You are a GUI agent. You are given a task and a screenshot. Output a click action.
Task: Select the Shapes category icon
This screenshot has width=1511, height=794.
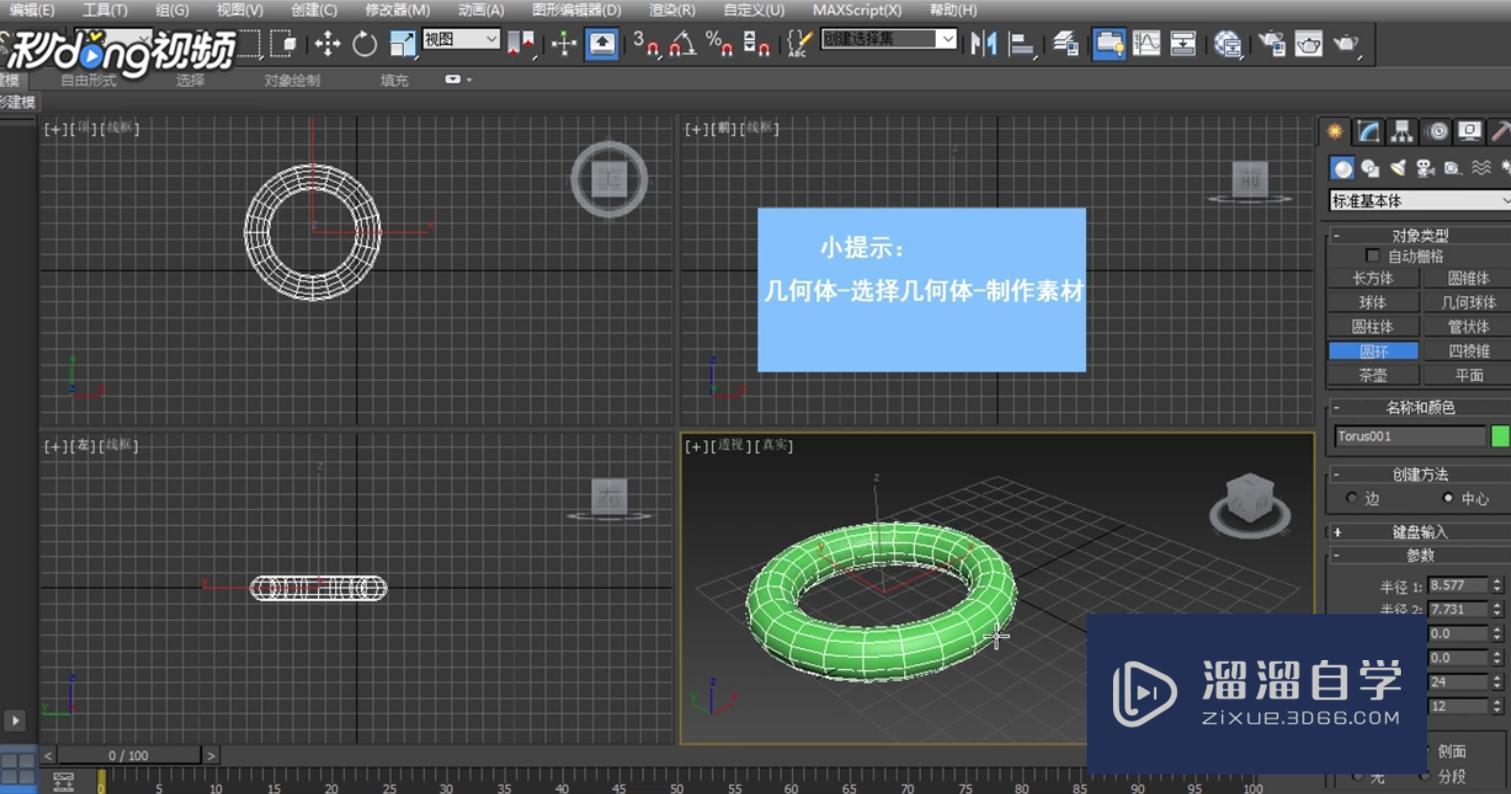pos(1370,168)
